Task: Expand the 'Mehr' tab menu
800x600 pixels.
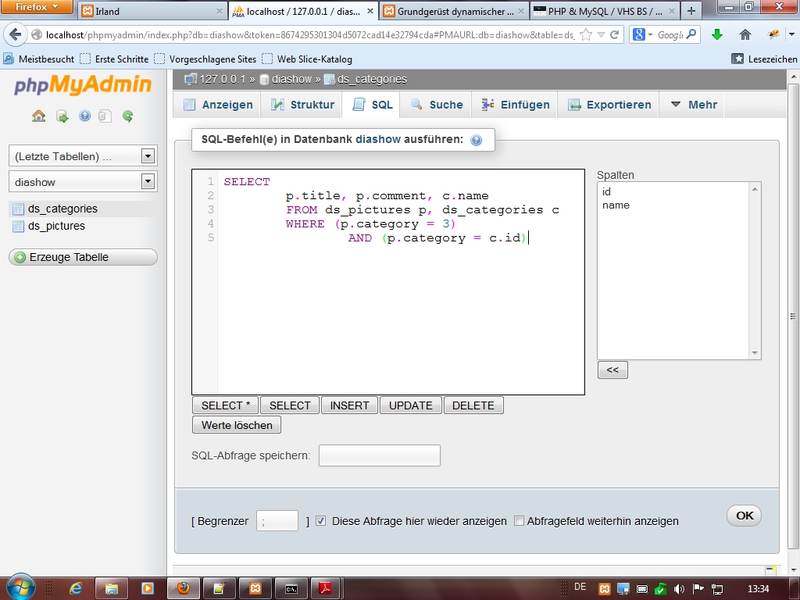Action: coord(692,104)
